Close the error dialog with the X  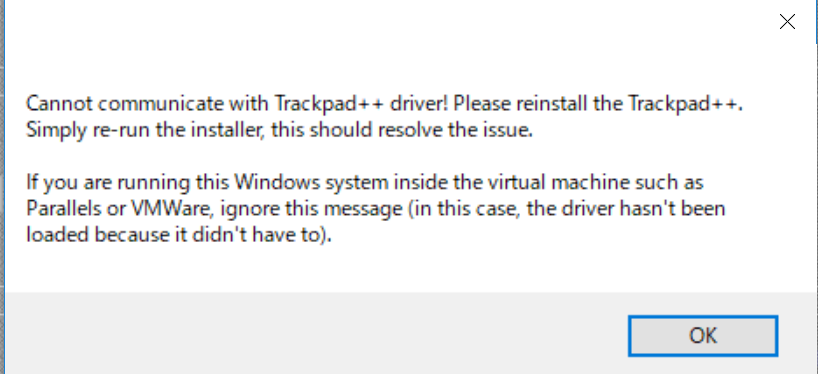(787, 21)
